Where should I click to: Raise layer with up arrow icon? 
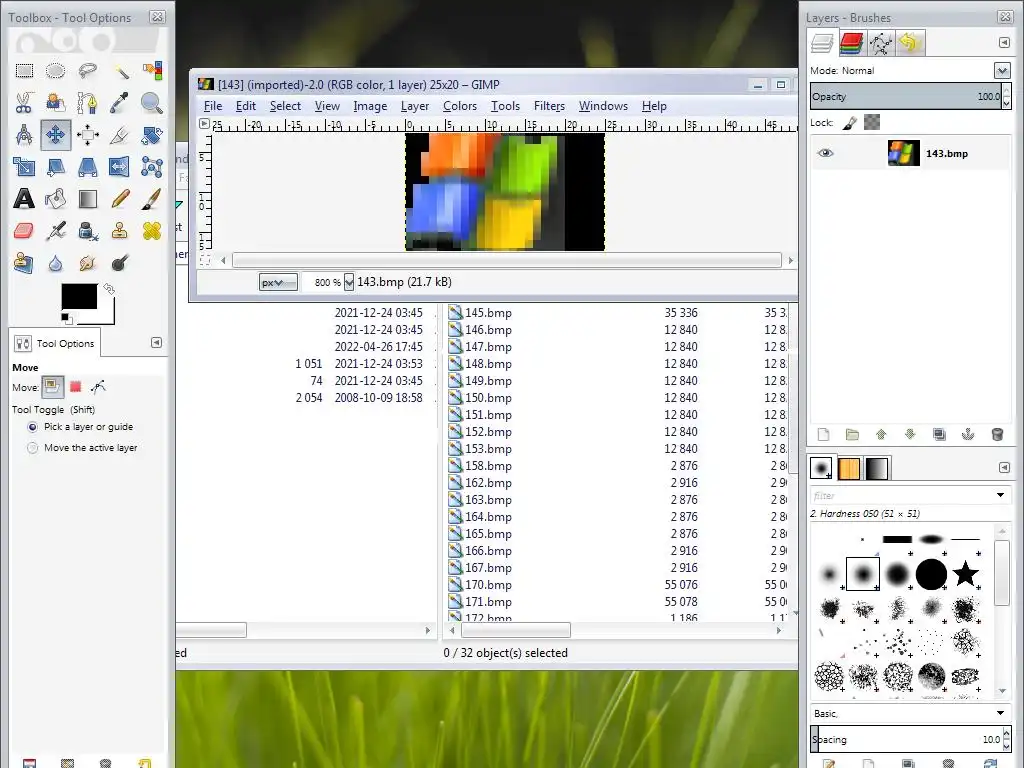click(881, 434)
